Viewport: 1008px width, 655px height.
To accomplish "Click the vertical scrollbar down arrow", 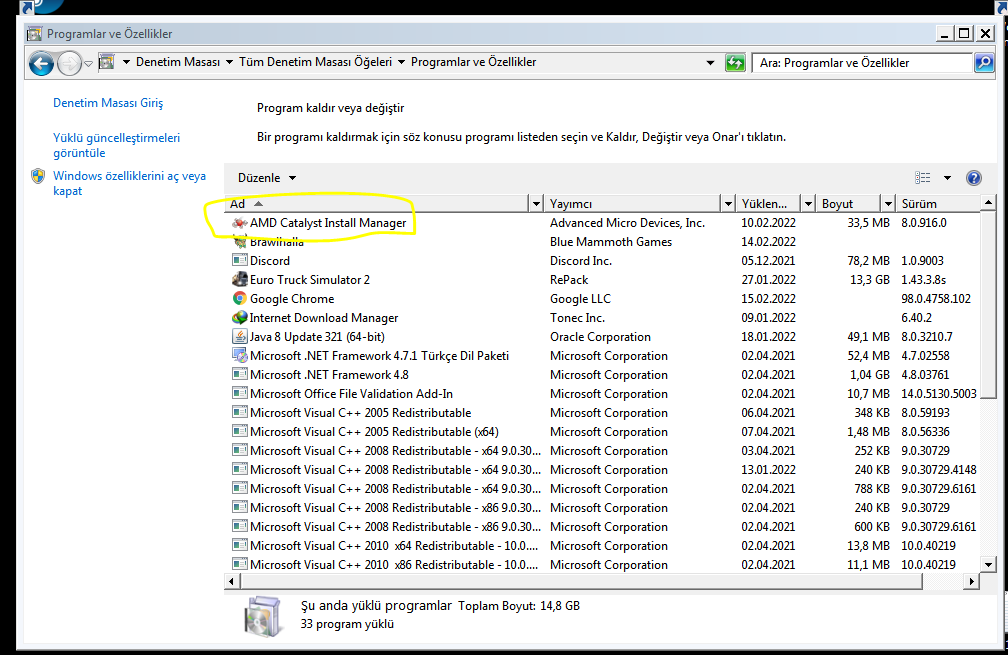I will [988, 564].
